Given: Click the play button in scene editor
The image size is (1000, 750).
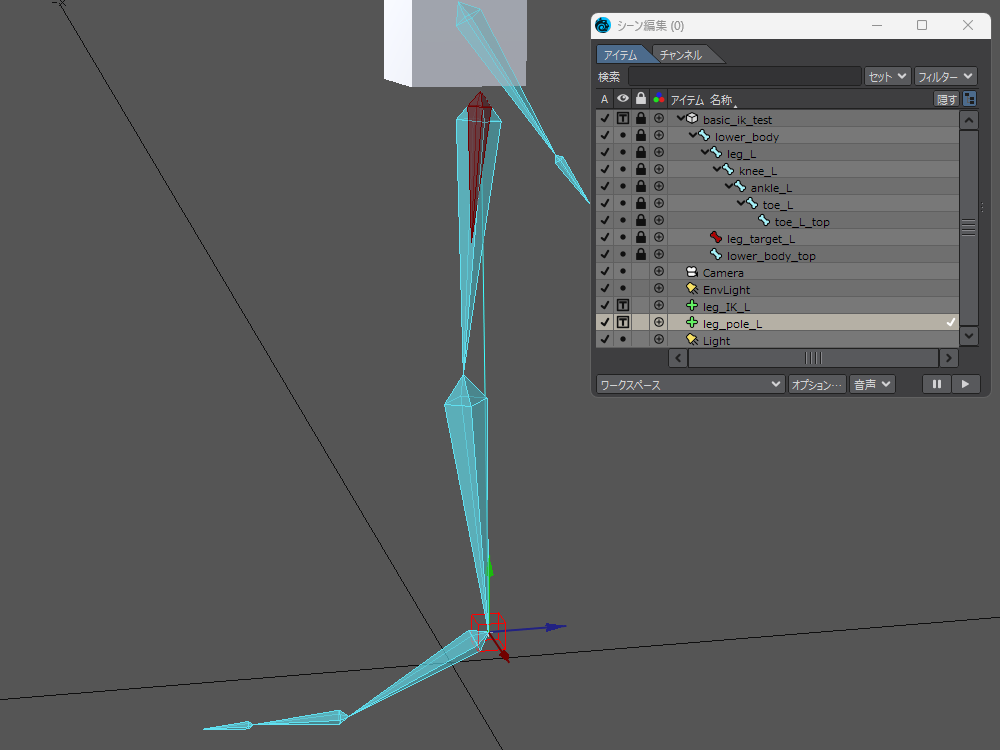Looking at the screenshot, I should [x=965, y=384].
